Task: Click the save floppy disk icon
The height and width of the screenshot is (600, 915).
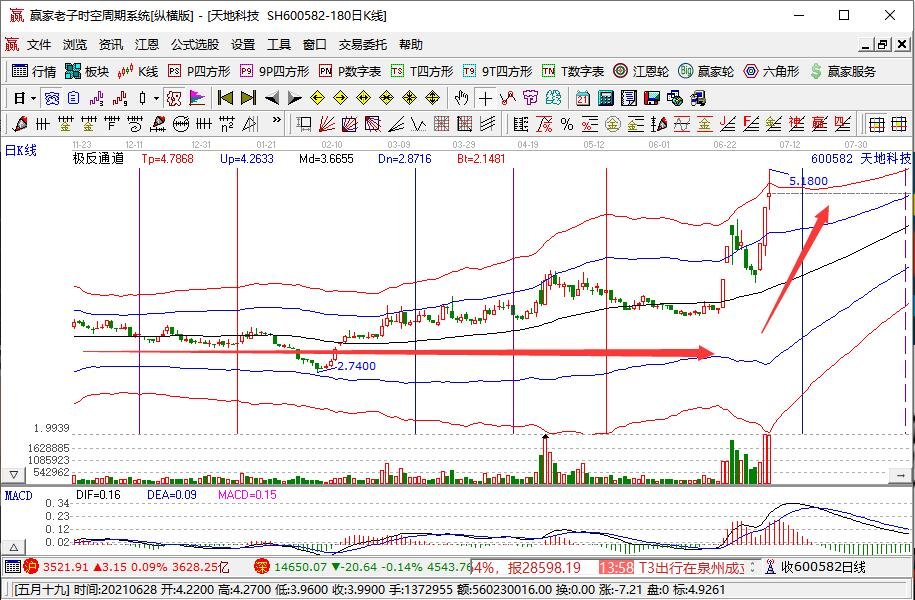Action: tap(651, 98)
